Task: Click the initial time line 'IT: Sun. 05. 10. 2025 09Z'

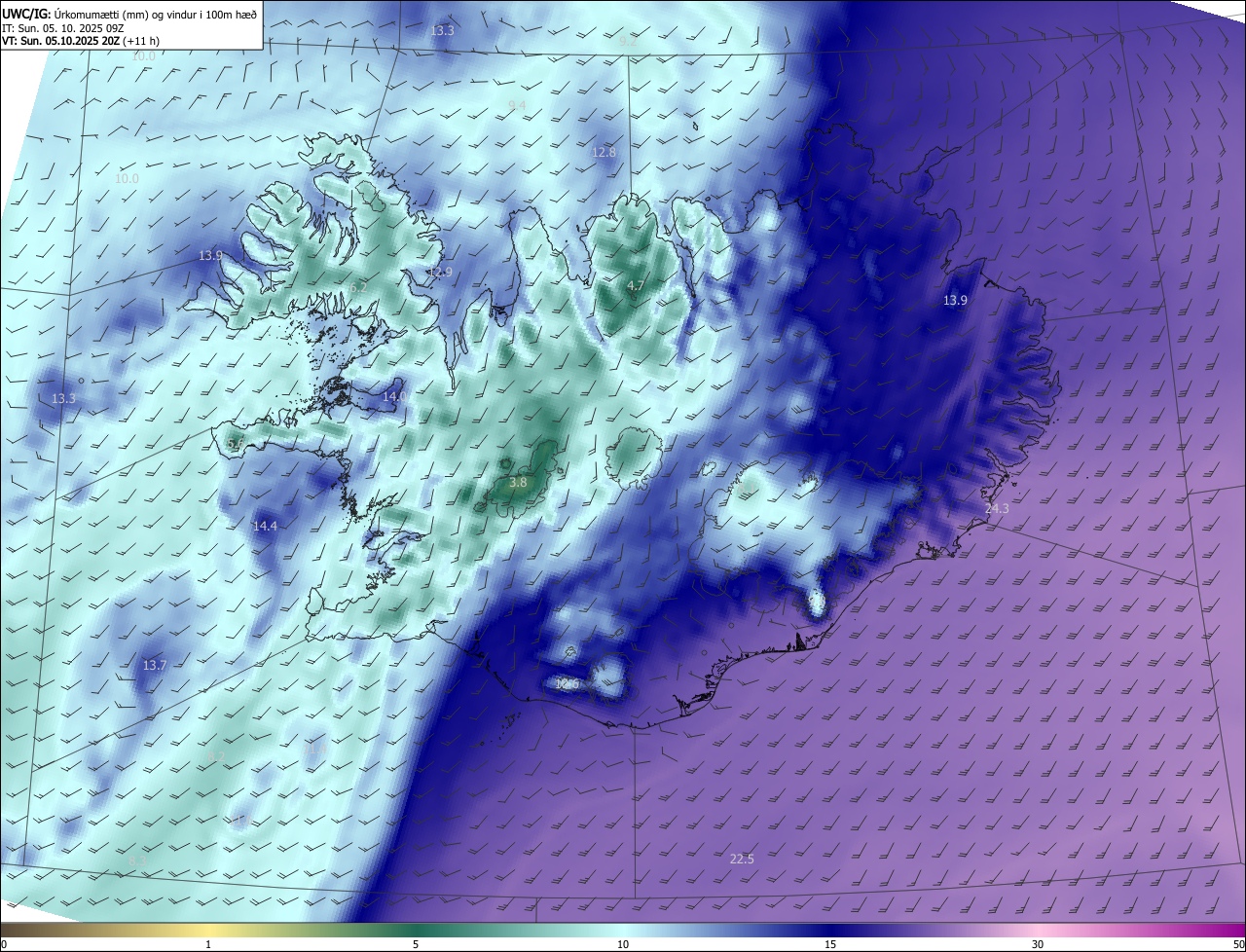Action: click(62, 28)
